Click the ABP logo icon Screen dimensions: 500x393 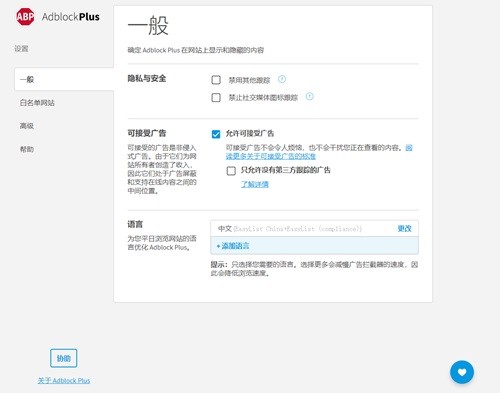pyautogui.click(x=25, y=17)
